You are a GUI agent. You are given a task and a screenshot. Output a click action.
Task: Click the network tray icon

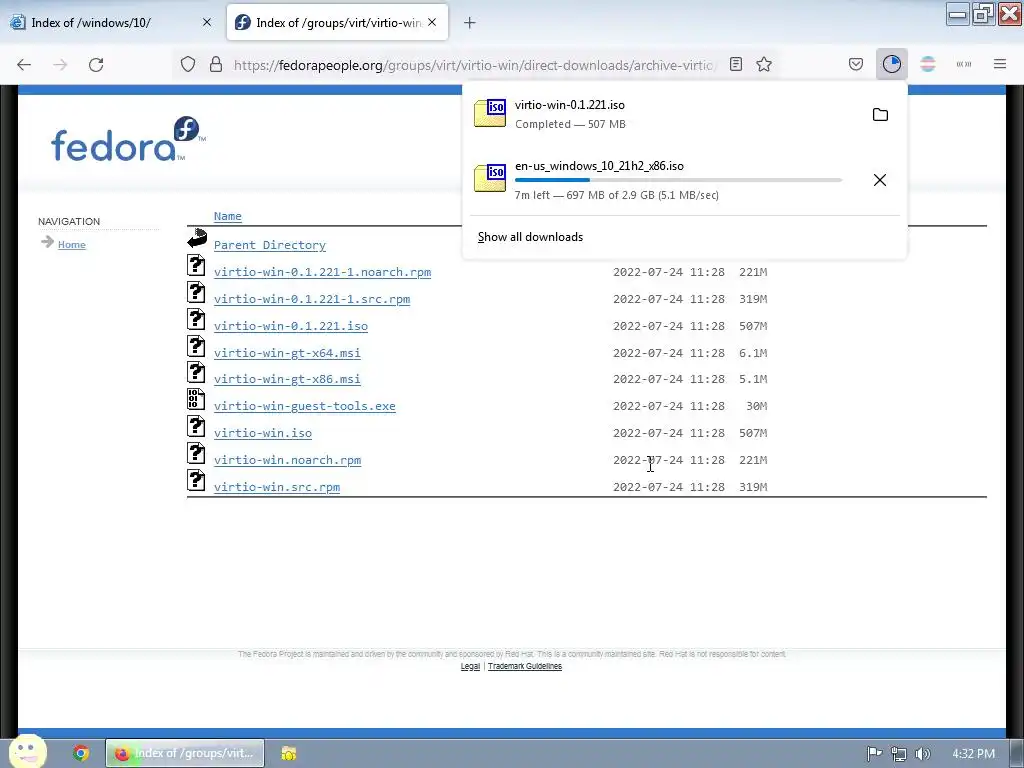(899, 754)
